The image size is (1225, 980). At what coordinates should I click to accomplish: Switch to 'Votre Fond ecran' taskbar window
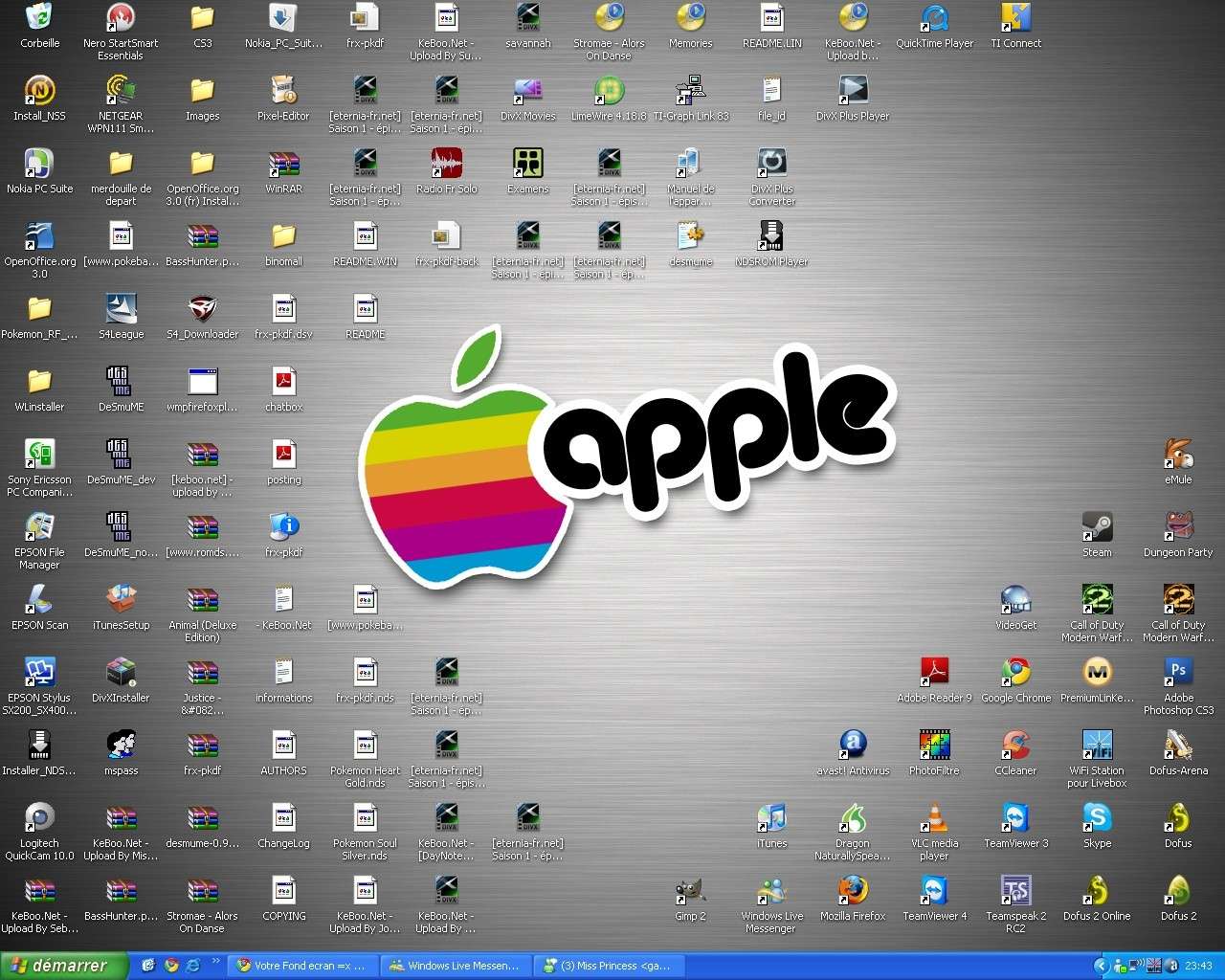pos(301,966)
